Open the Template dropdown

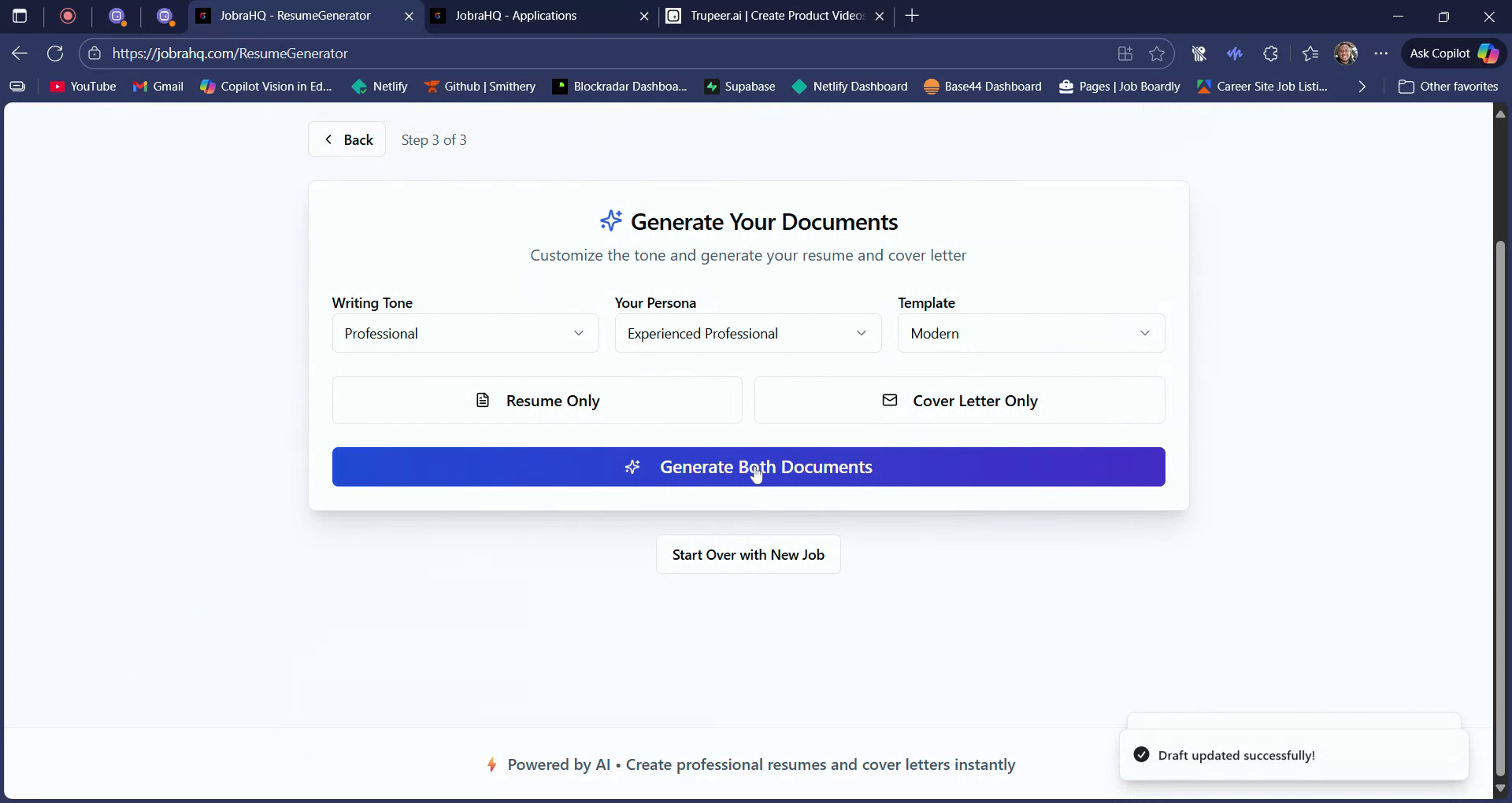pyautogui.click(x=1030, y=333)
